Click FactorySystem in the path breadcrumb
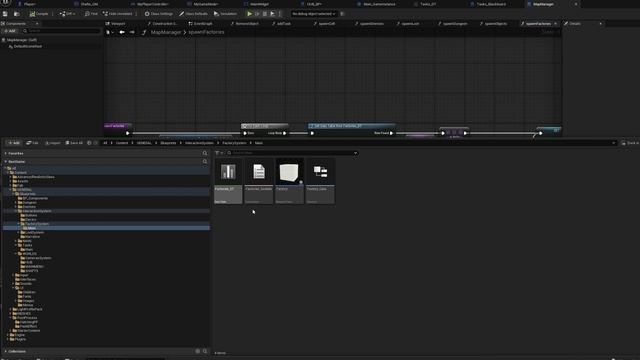 click(x=234, y=143)
